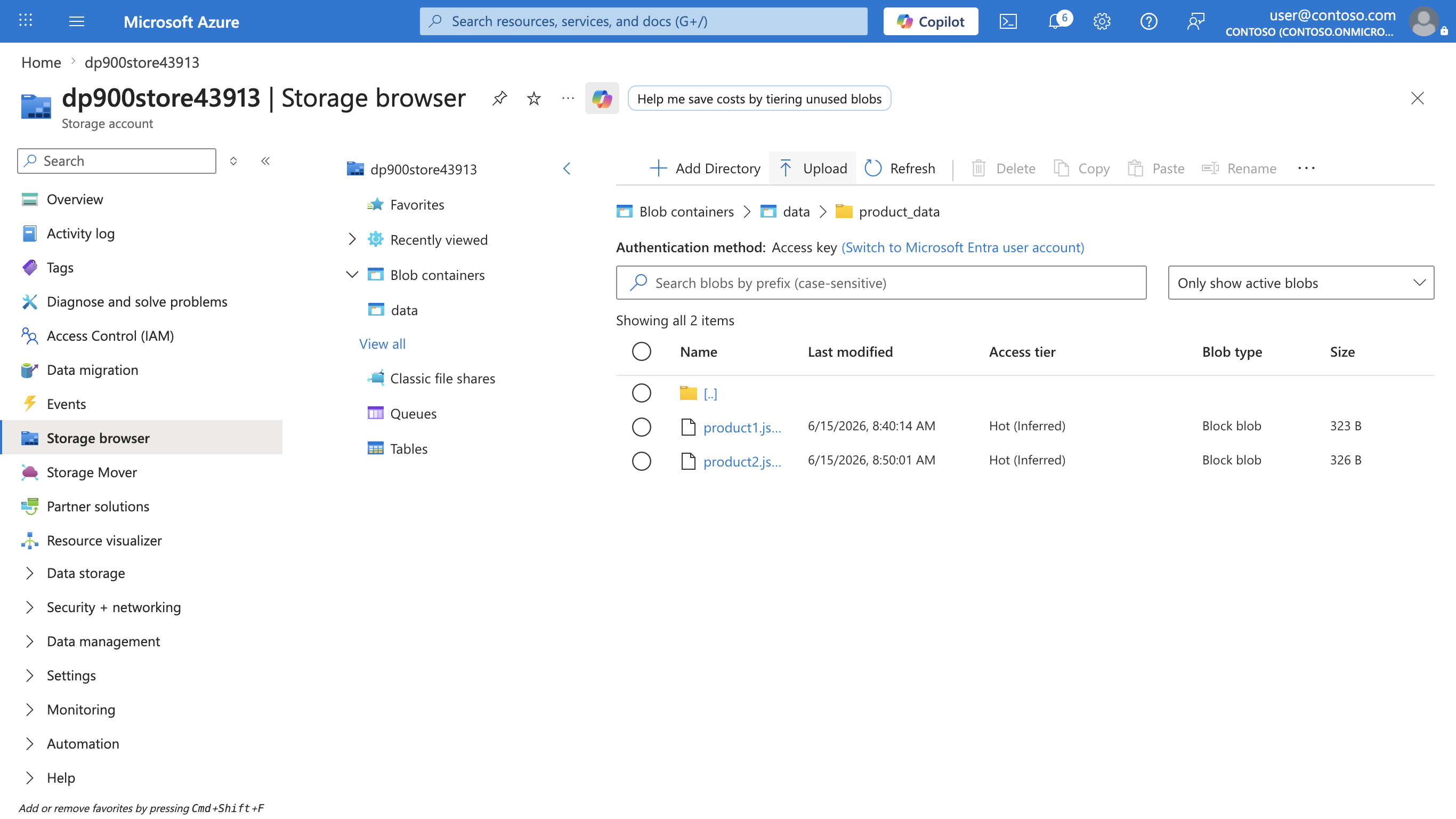Viewport: 1456px width, 819px height.
Task: Expand the Help section
Action: point(30,777)
